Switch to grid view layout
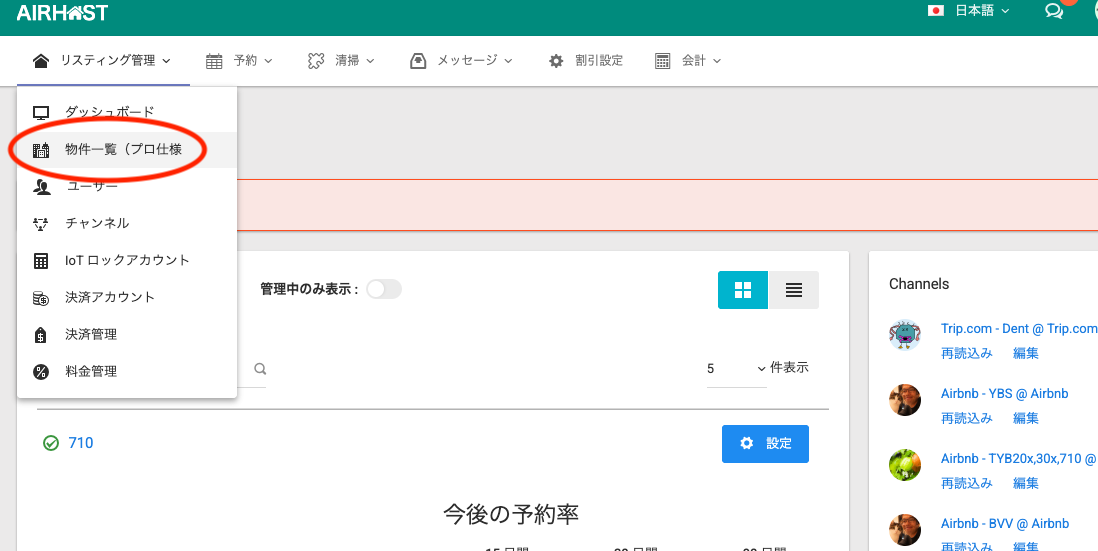This screenshot has height=551, width=1098. (743, 290)
